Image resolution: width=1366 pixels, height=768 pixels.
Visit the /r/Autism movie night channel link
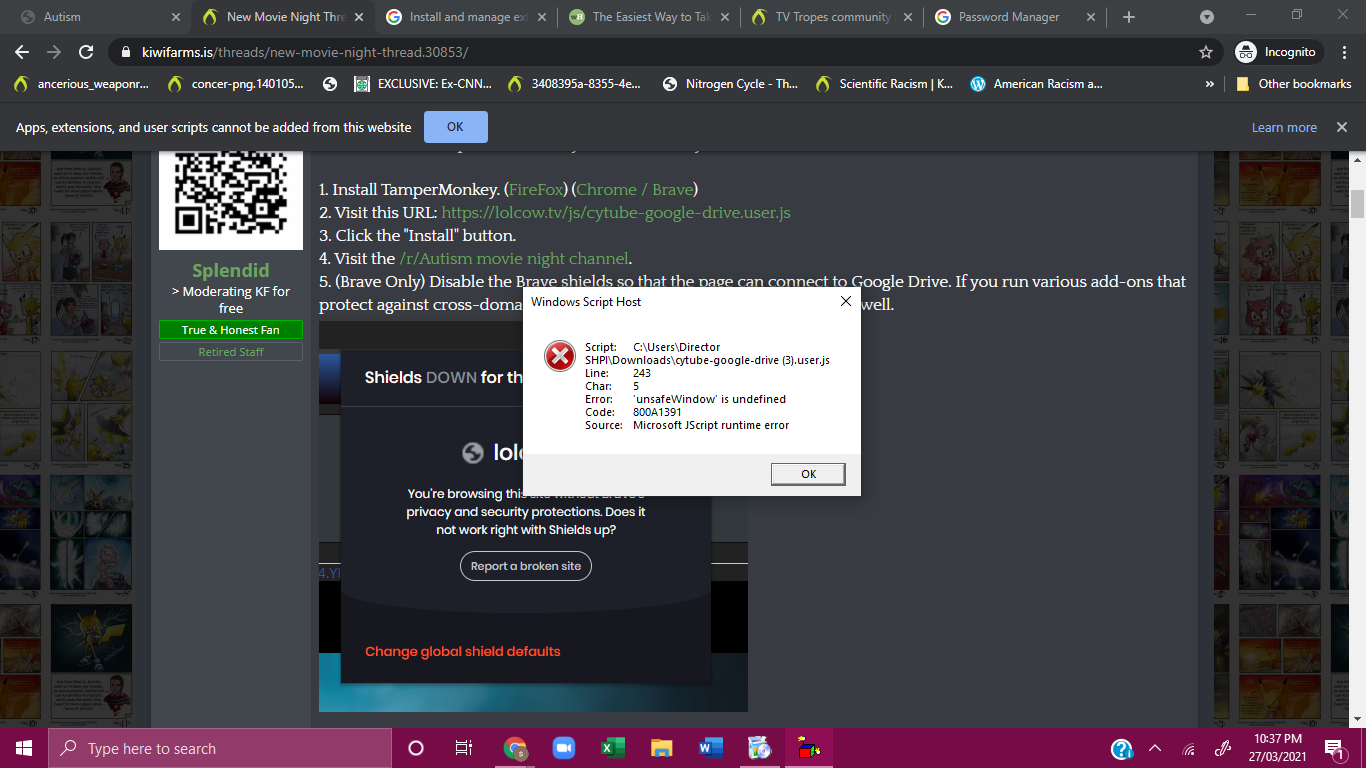514,258
